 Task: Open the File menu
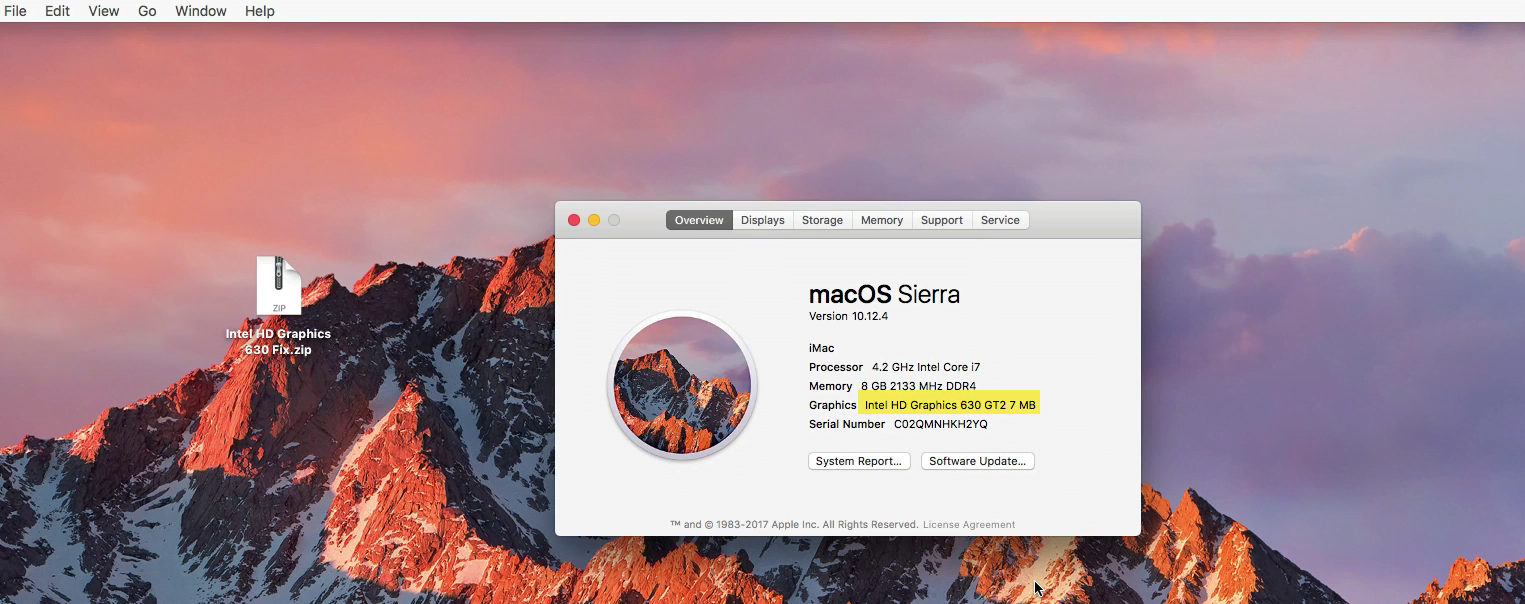click(15, 11)
